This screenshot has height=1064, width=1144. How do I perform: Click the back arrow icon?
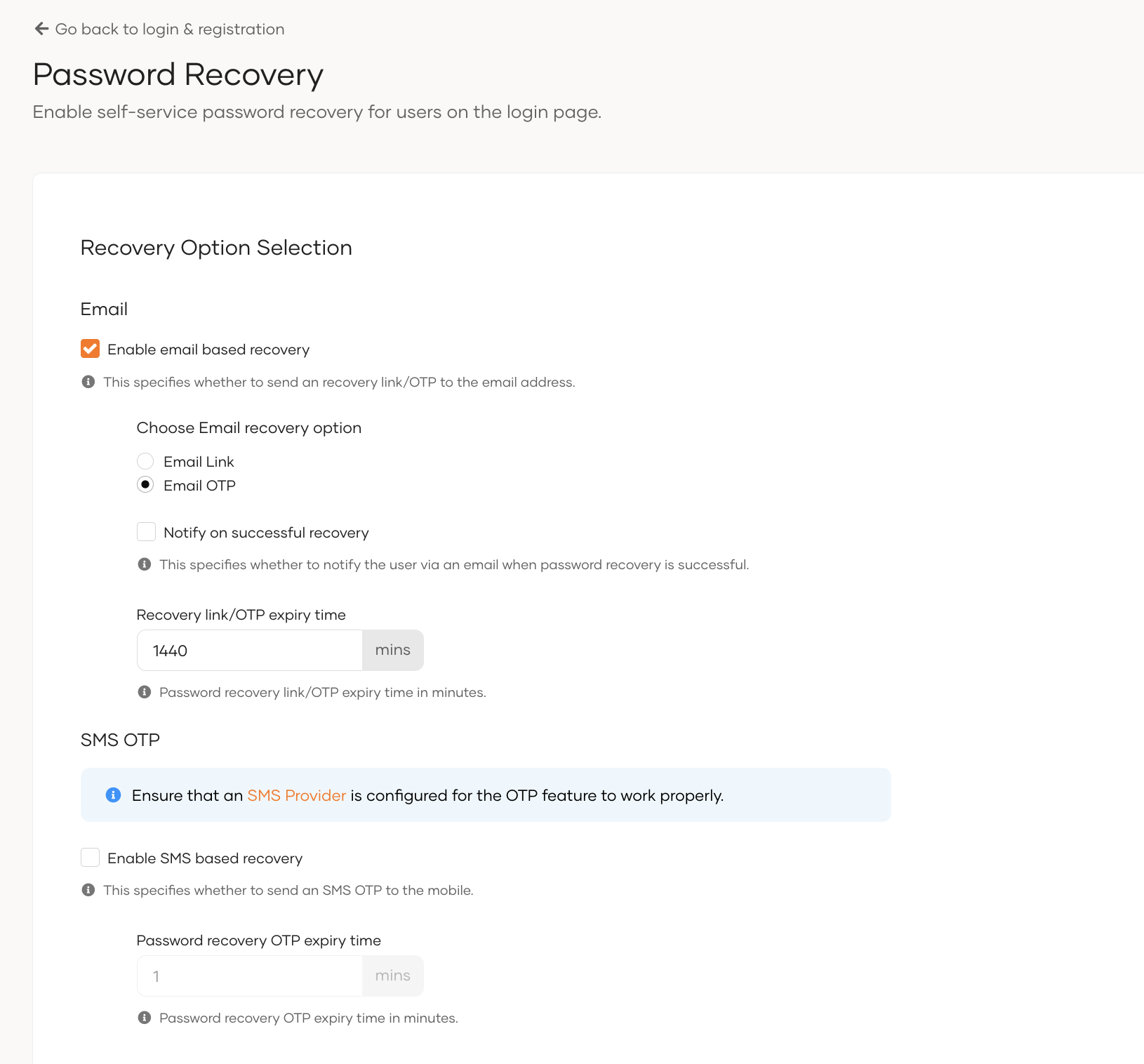(x=41, y=29)
